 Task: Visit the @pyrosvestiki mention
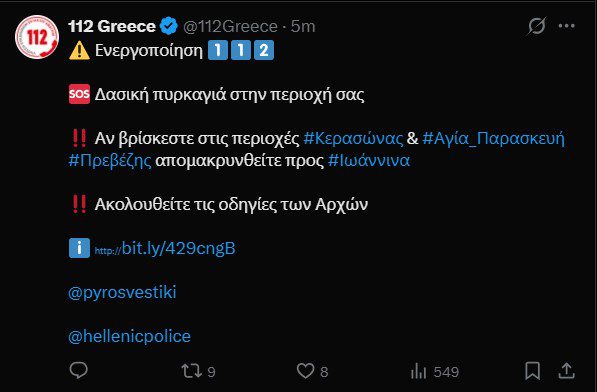[x=122, y=293]
